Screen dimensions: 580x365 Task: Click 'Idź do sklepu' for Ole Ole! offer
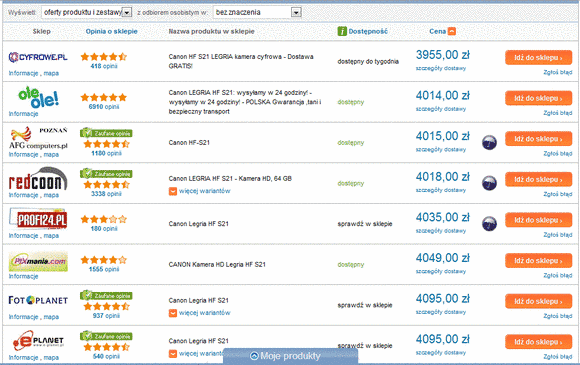tap(538, 98)
